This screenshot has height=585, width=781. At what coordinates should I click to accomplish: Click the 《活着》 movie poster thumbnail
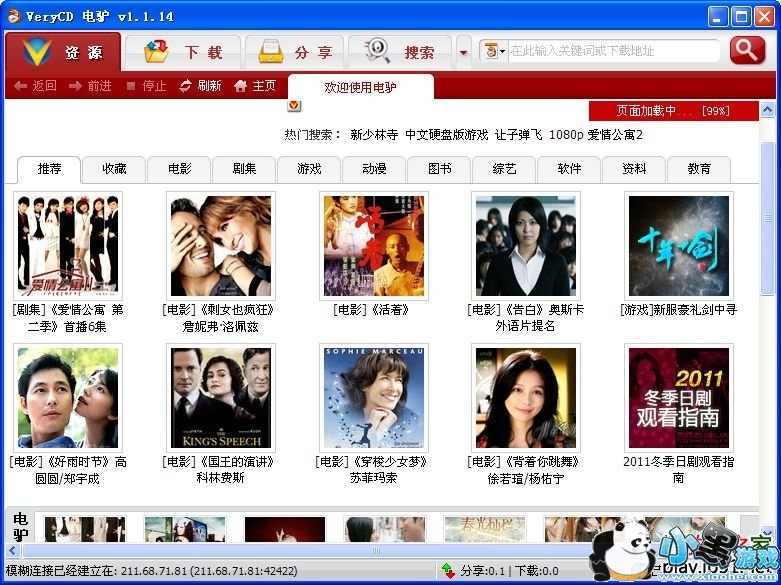pyautogui.click(x=374, y=246)
